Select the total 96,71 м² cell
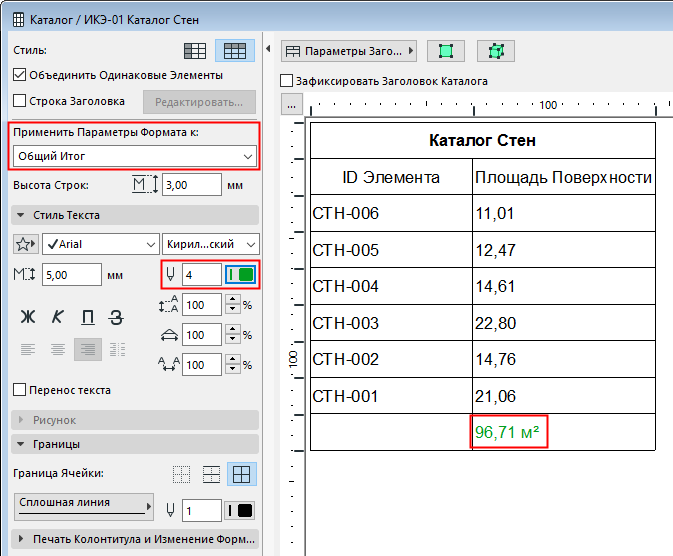Image resolution: width=673 pixels, height=556 pixels. coord(564,432)
